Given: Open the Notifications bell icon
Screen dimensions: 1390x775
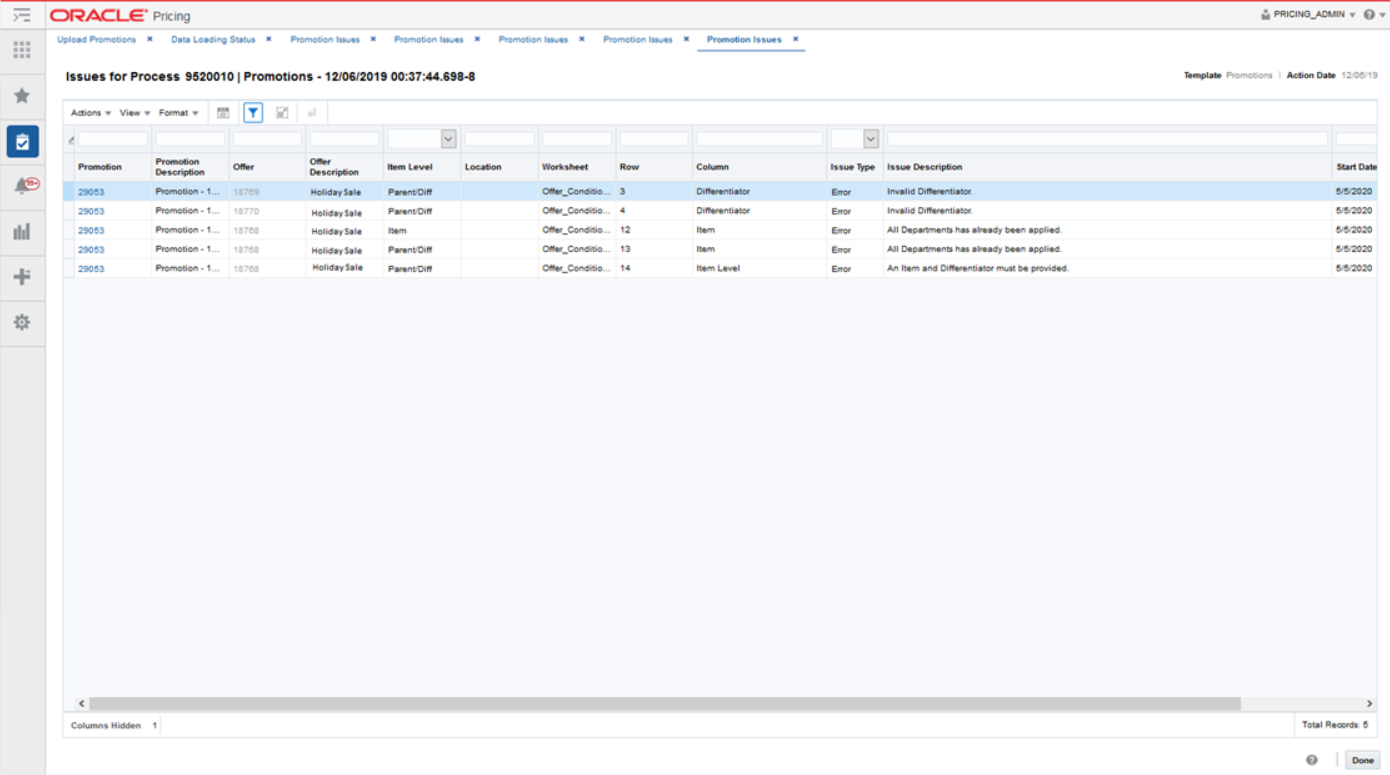Looking at the screenshot, I should point(24,186).
